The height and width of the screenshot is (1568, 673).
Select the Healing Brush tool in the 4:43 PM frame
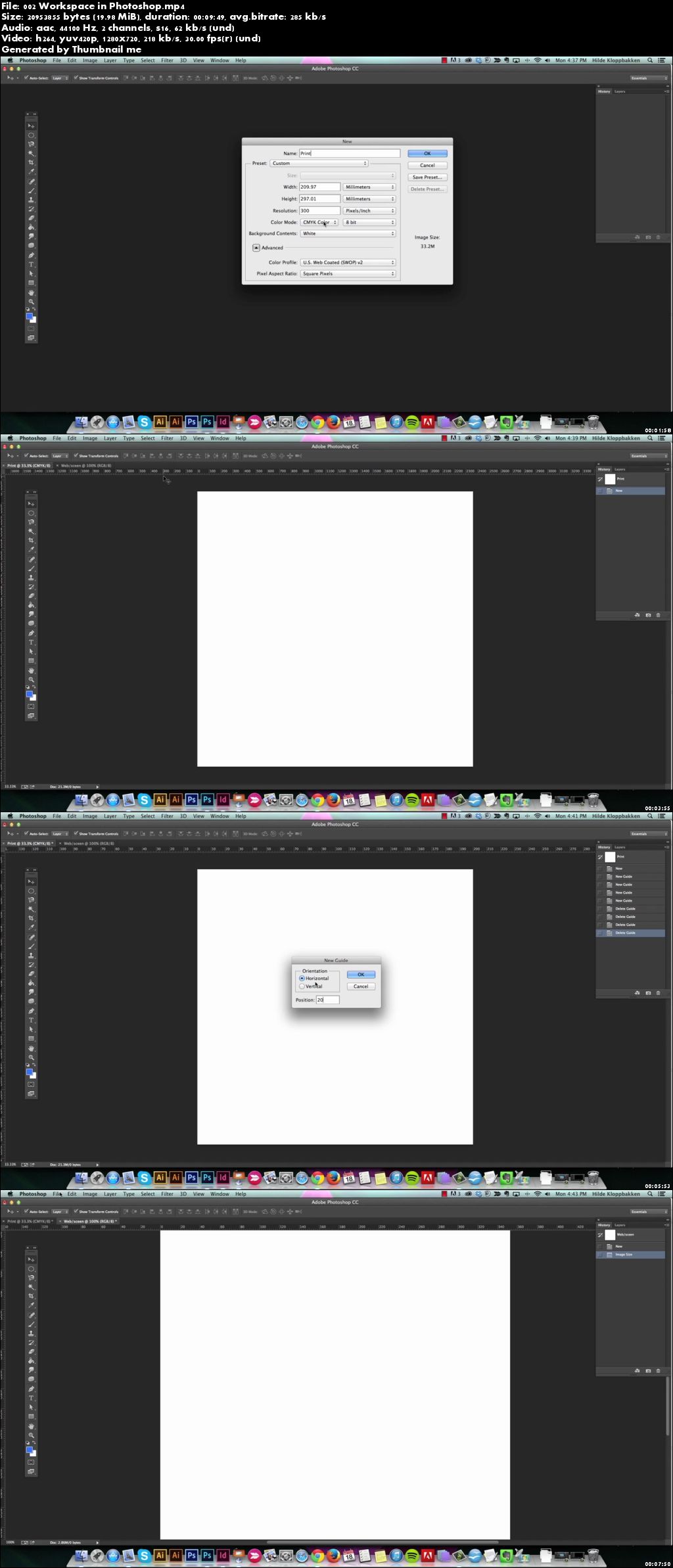tap(31, 1315)
